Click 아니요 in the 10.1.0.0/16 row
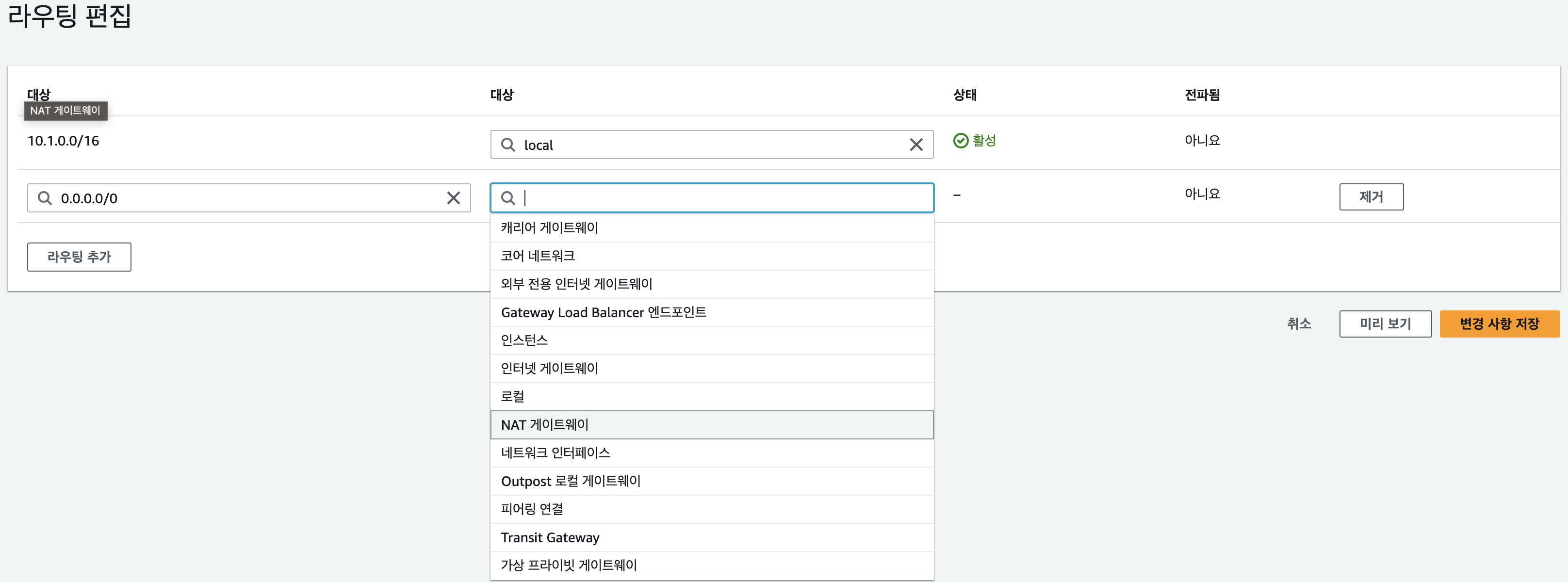 [x=1202, y=141]
